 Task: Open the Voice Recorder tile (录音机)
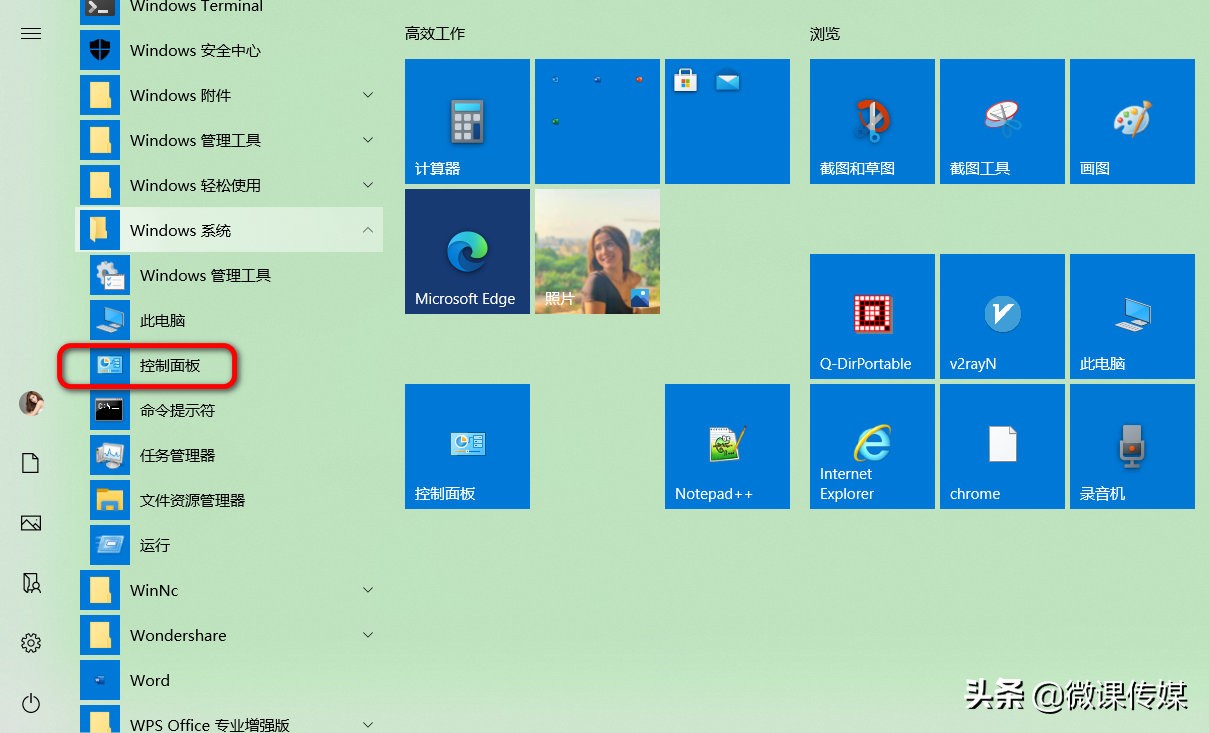(1132, 446)
